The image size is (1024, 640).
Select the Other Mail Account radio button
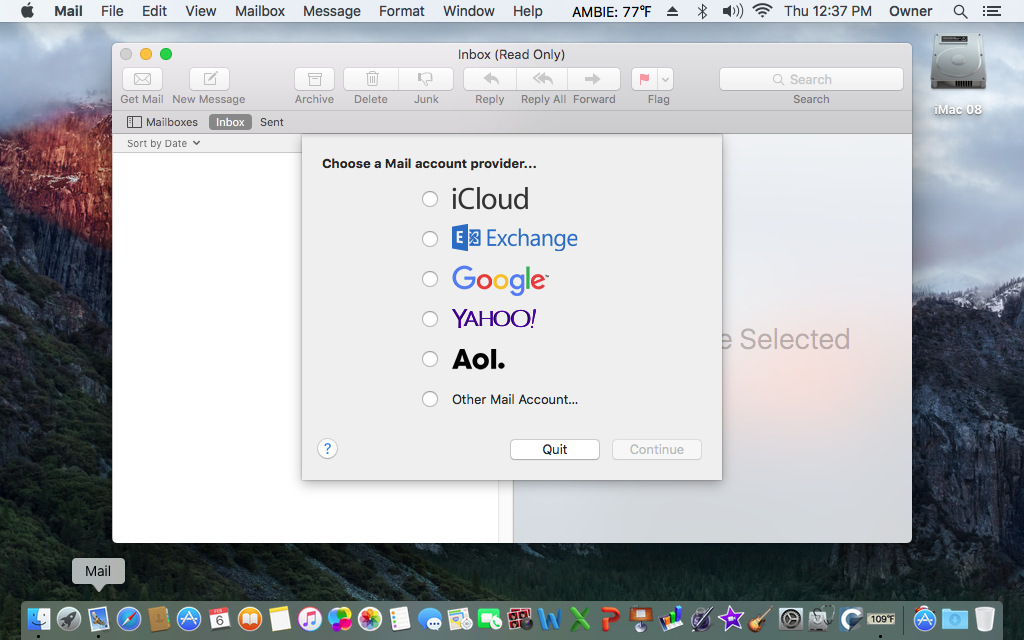pos(430,399)
